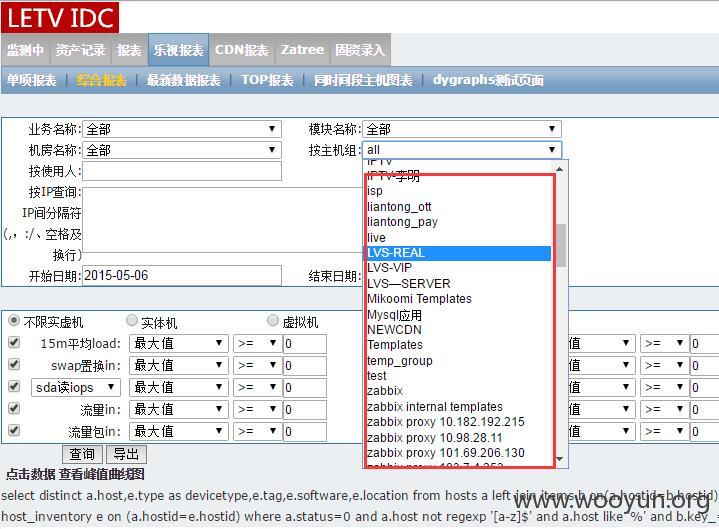Image resolution: width=719 pixels, height=529 pixels.
Task: Toggle the sda读iops row checkbox
Action: click(14, 386)
